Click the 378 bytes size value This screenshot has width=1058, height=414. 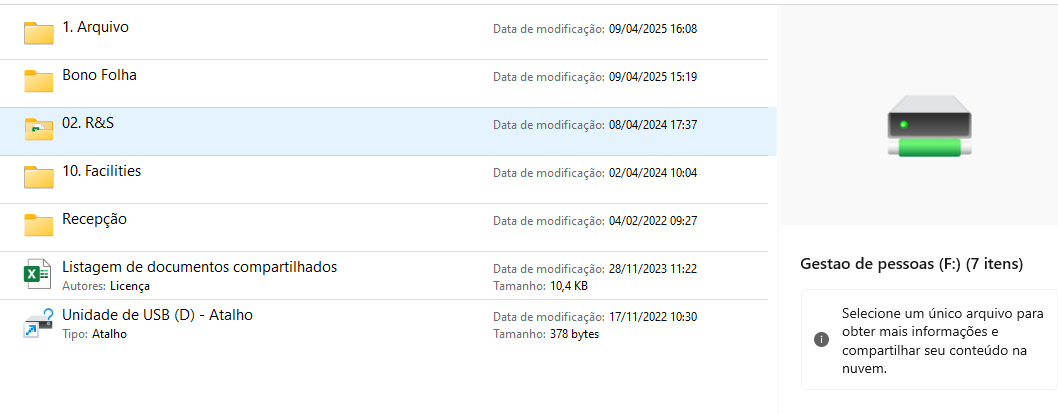574,334
